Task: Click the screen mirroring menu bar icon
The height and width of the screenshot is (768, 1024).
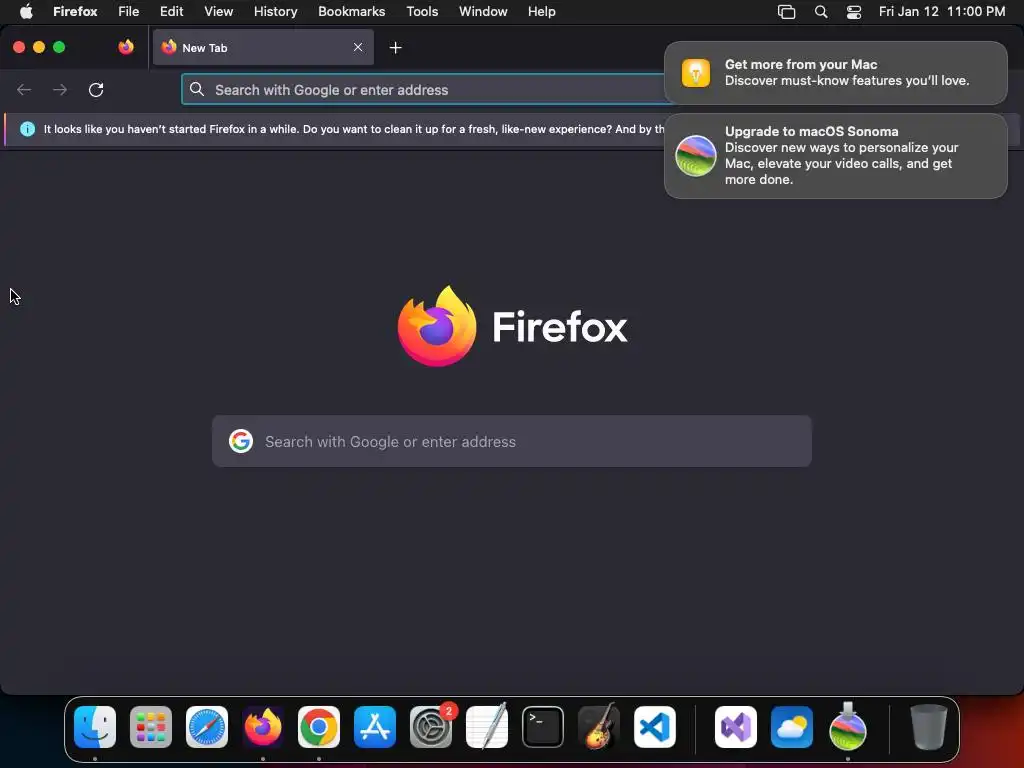Action: (786, 12)
